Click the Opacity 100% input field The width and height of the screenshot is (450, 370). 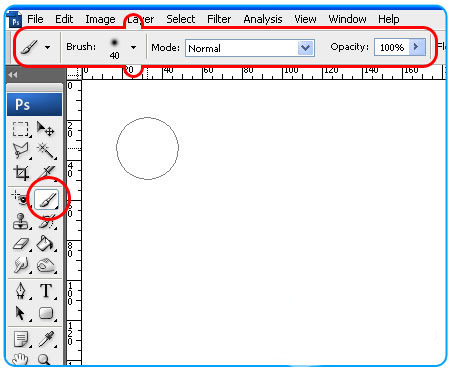pyautogui.click(x=392, y=47)
